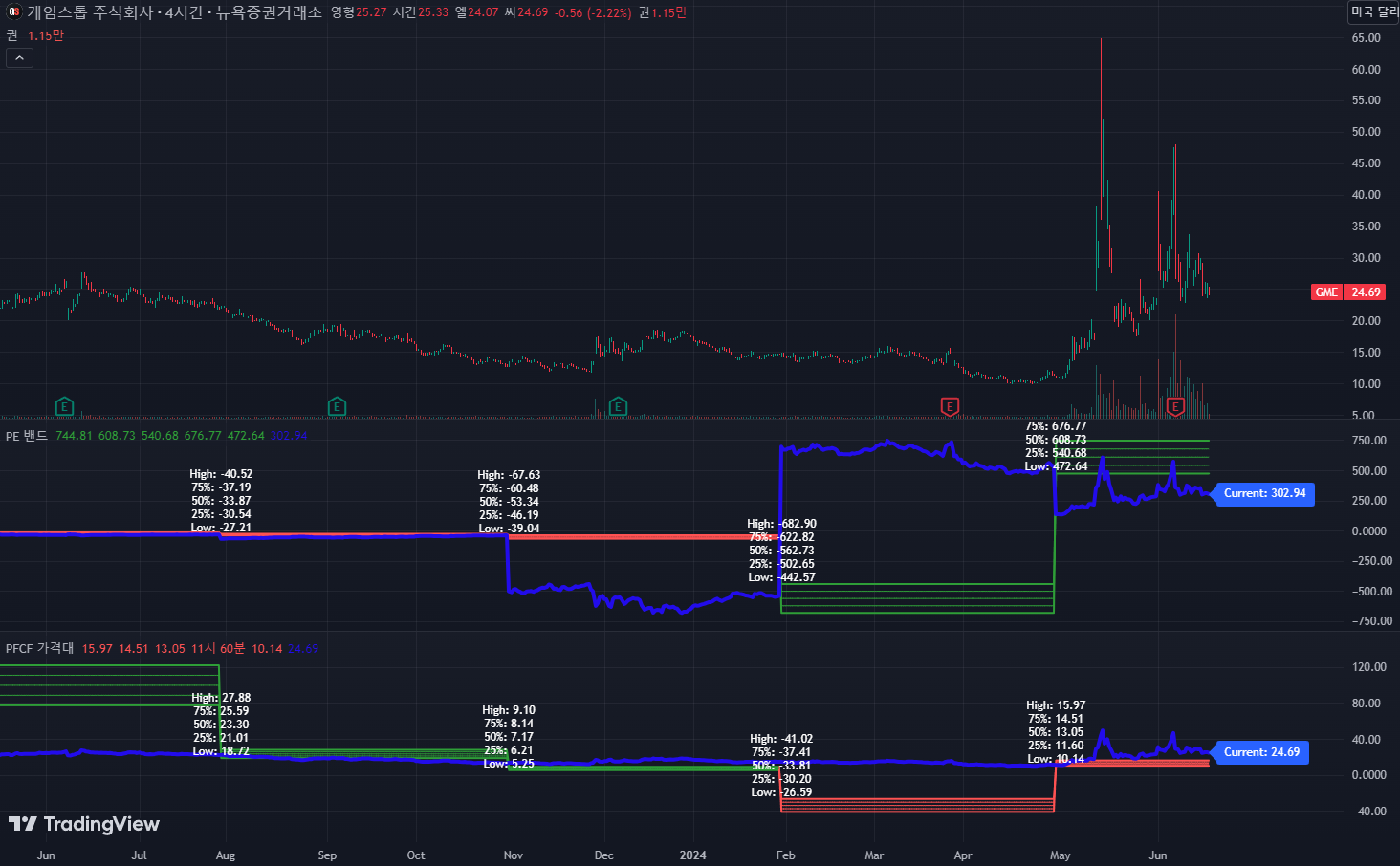This screenshot has height=866, width=1400.
Task: Click the GameStop GS logo icon
Action: click(x=13, y=12)
